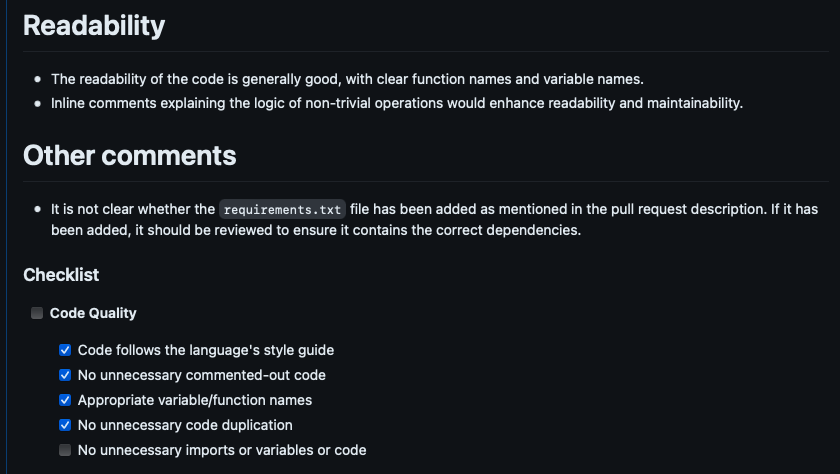Tick 'No unnecessary imports or variables' checkbox
The width and height of the screenshot is (840, 474).
(x=65, y=450)
